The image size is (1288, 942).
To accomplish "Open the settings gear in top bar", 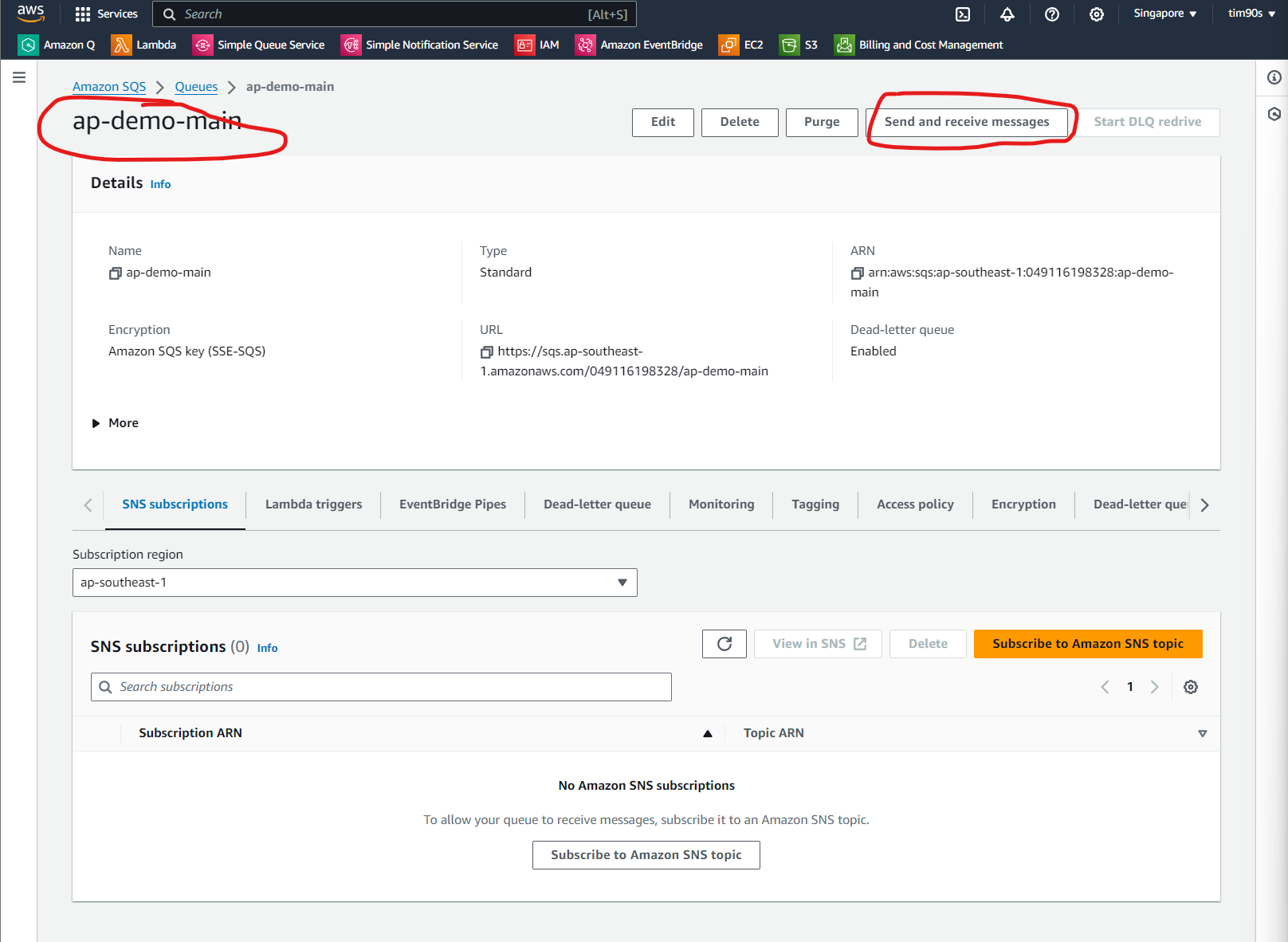I will pyautogui.click(x=1097, y=14).
